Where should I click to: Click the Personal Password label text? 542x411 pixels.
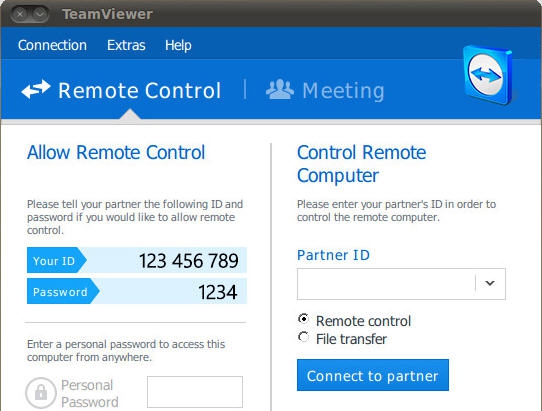90,393
